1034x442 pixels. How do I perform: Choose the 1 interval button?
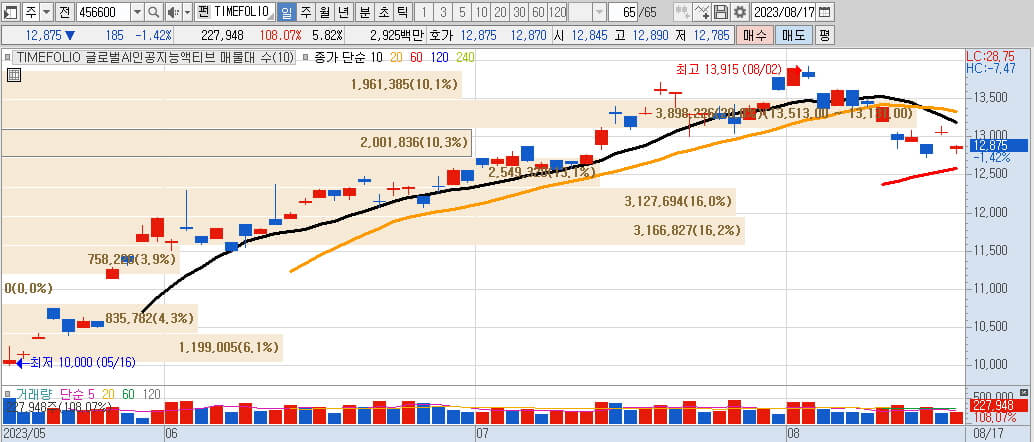(425, 11)
